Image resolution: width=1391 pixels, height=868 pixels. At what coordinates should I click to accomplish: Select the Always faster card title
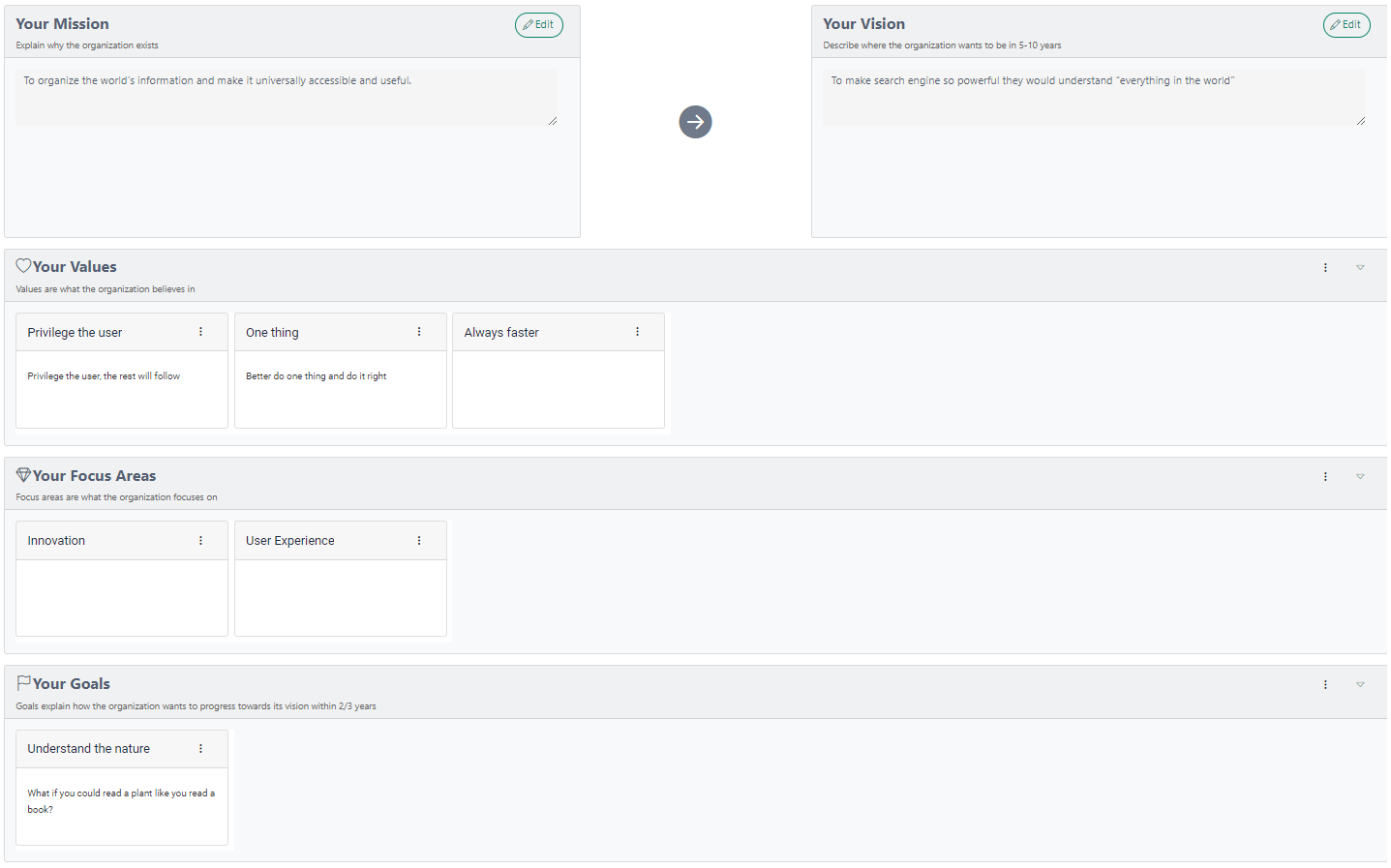[x=501, y=333]
